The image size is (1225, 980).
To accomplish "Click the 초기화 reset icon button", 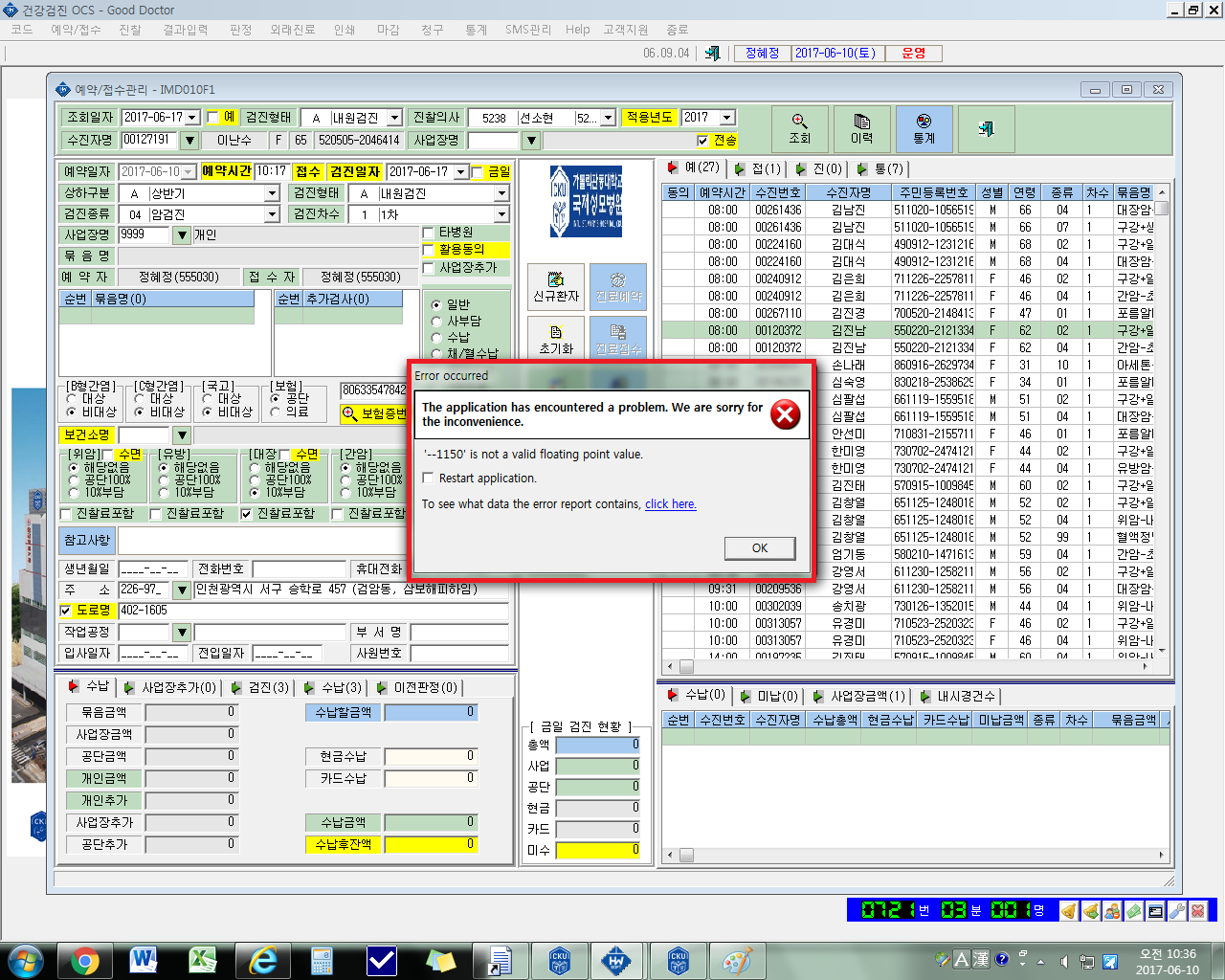I will (556, 339).
